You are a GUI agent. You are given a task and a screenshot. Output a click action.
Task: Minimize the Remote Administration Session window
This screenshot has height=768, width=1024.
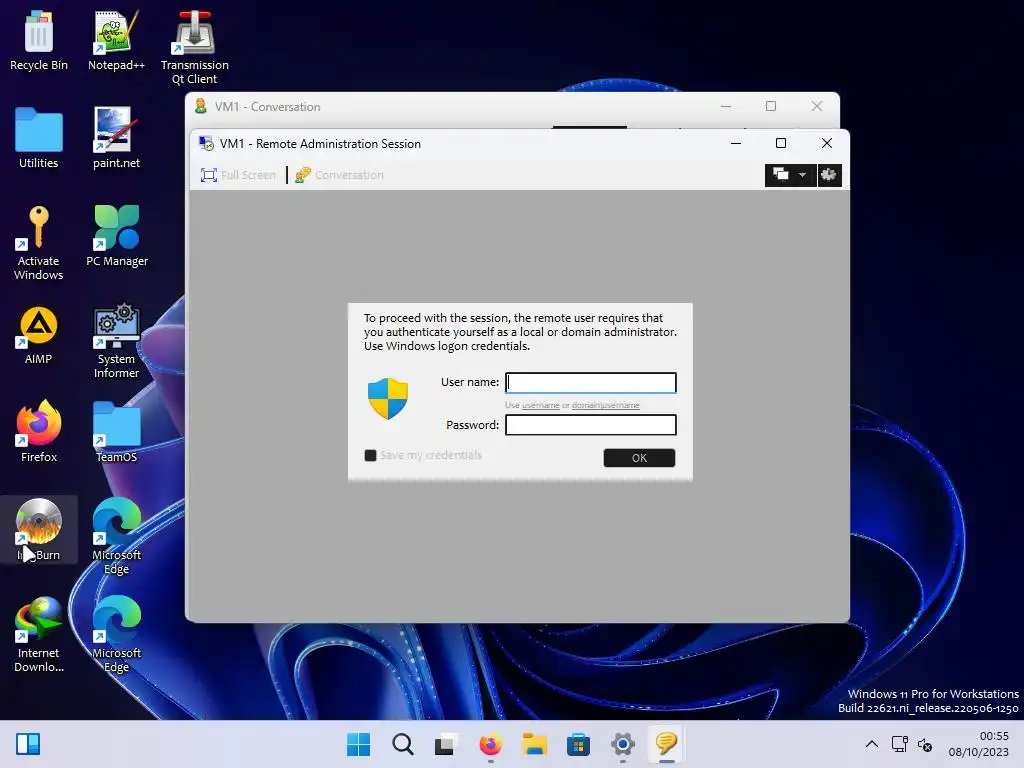pos(736,143)
